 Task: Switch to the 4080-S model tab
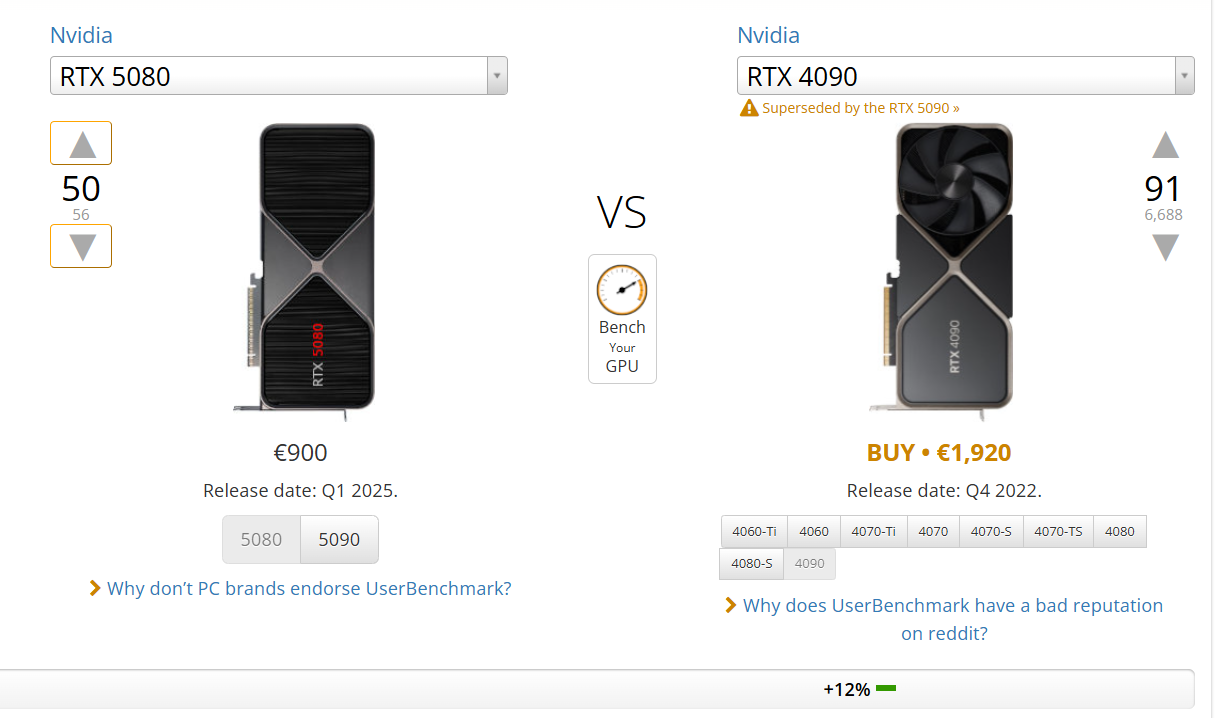751,564
